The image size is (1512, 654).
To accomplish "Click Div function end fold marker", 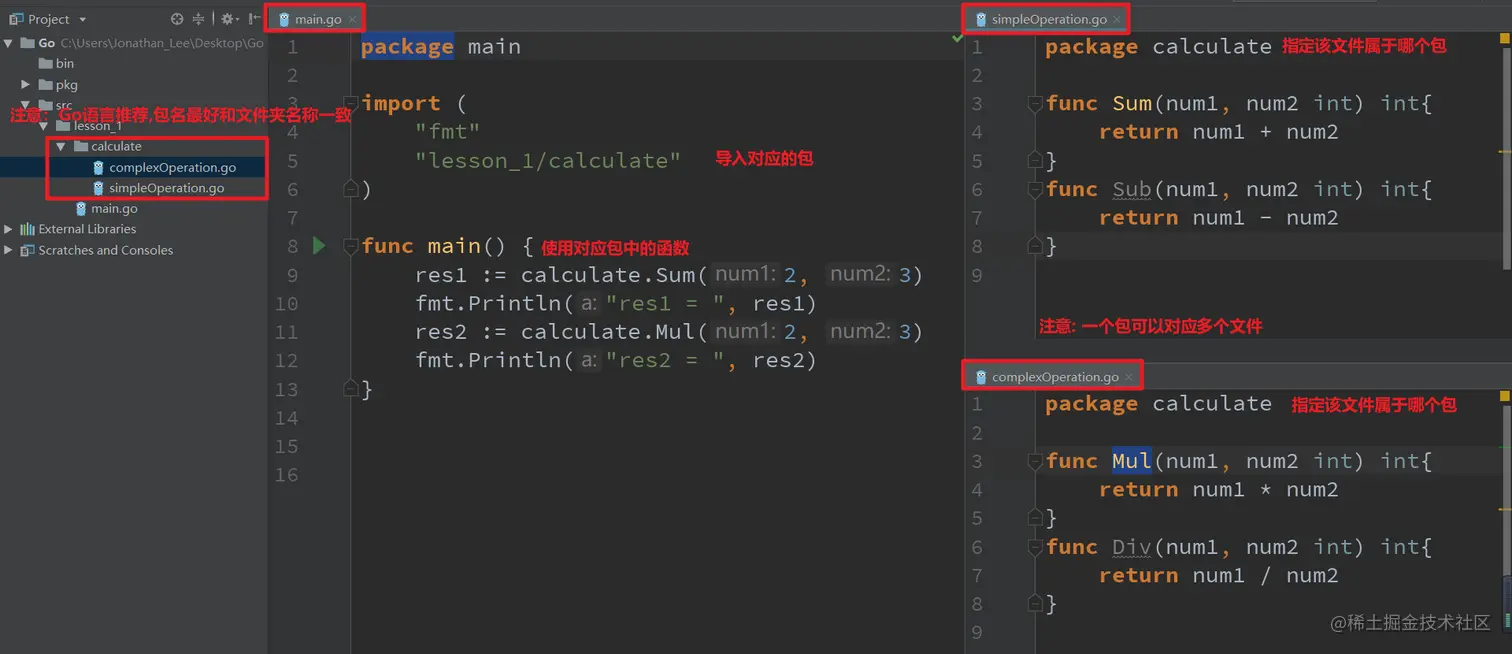I will [x=1034, y=603].
